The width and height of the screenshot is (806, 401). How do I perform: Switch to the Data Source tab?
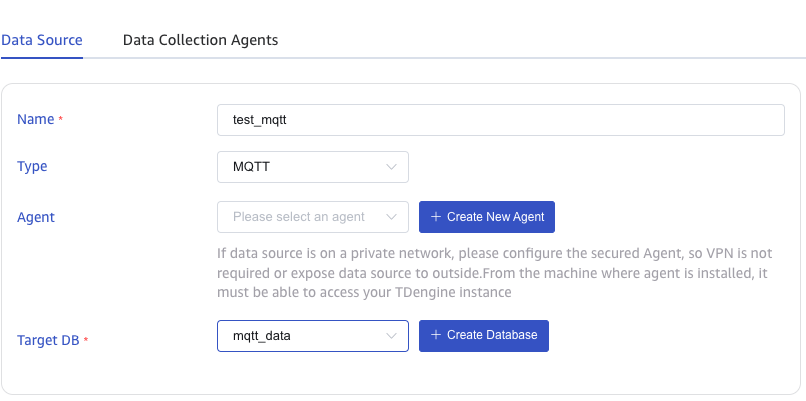pos(41,40)
